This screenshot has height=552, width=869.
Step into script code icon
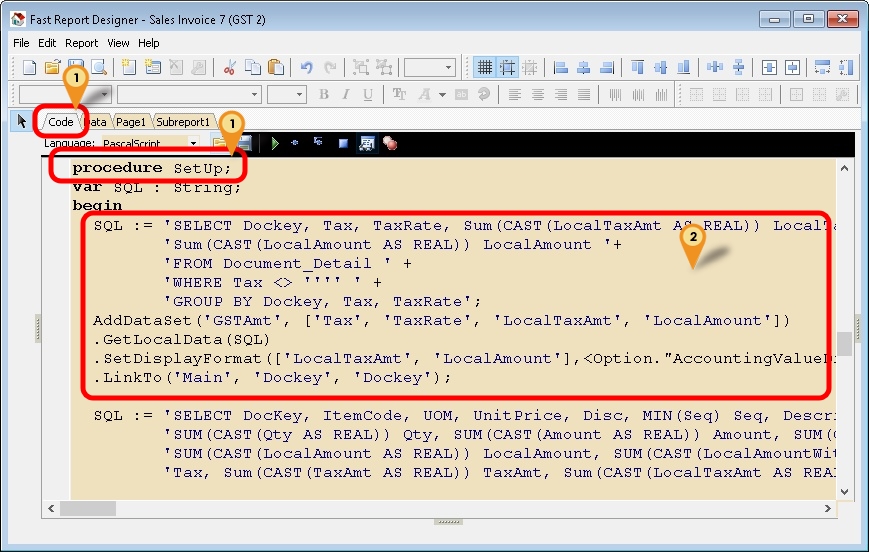pyautogui.click(x=318, y=142)
